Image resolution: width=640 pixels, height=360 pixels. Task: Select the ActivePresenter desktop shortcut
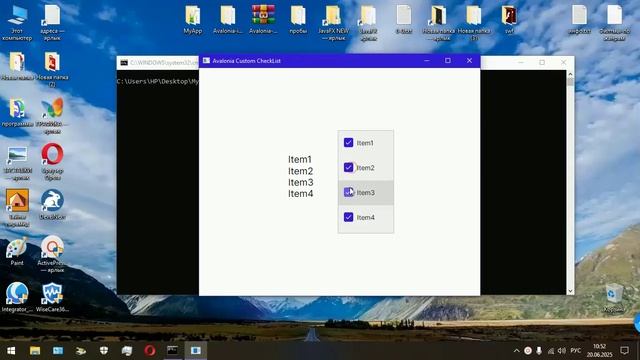coord(52,254)
